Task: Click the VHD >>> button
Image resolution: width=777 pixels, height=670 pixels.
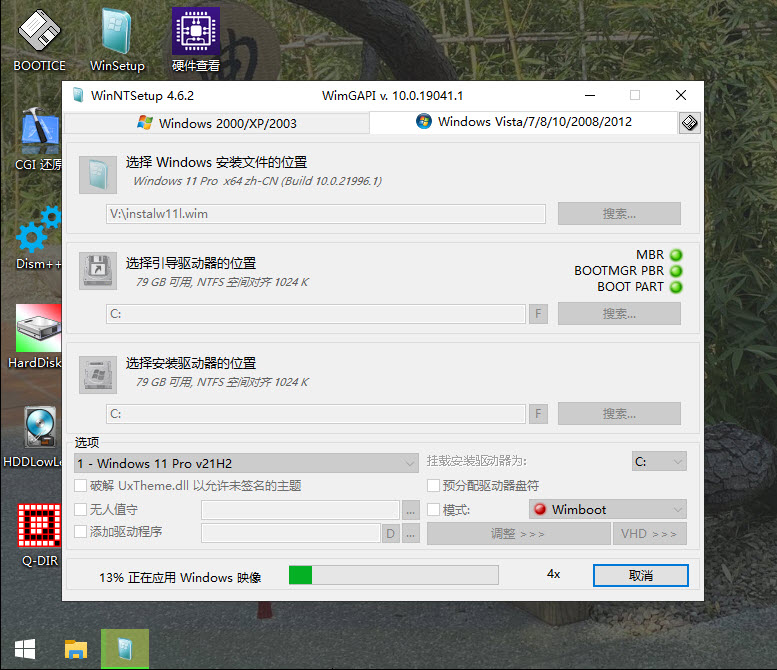Action: point(649,534)
